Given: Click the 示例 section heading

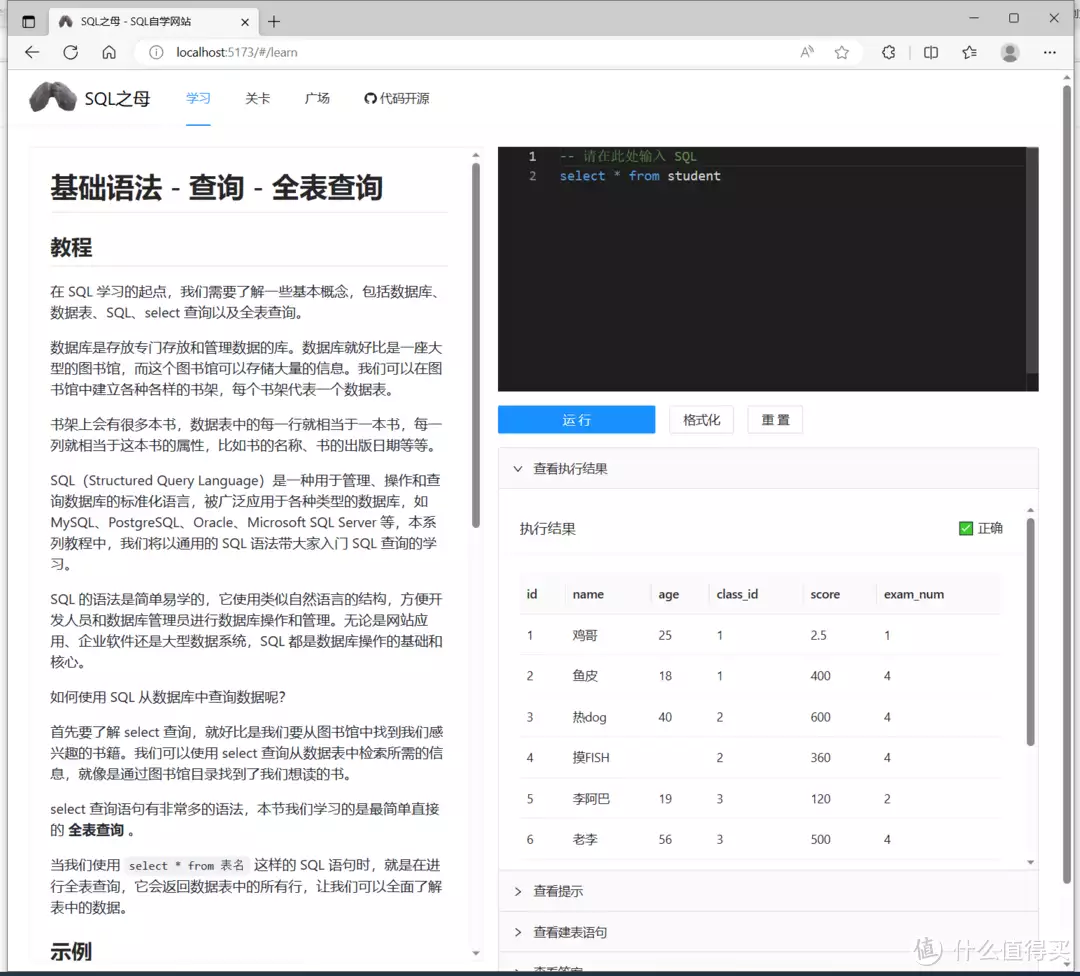Looking at the screenshot, I should pos(71,952).
